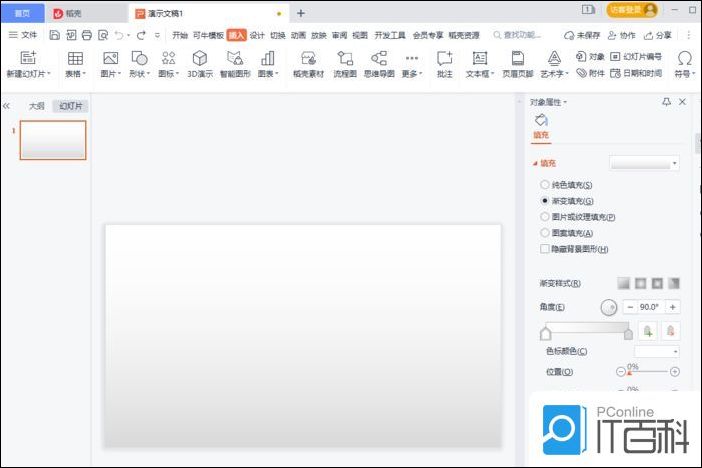Viewport: 702px width, 468px height.
Task: Switch to the Start (开始) ribbon tab
Action: pos(180,35)
